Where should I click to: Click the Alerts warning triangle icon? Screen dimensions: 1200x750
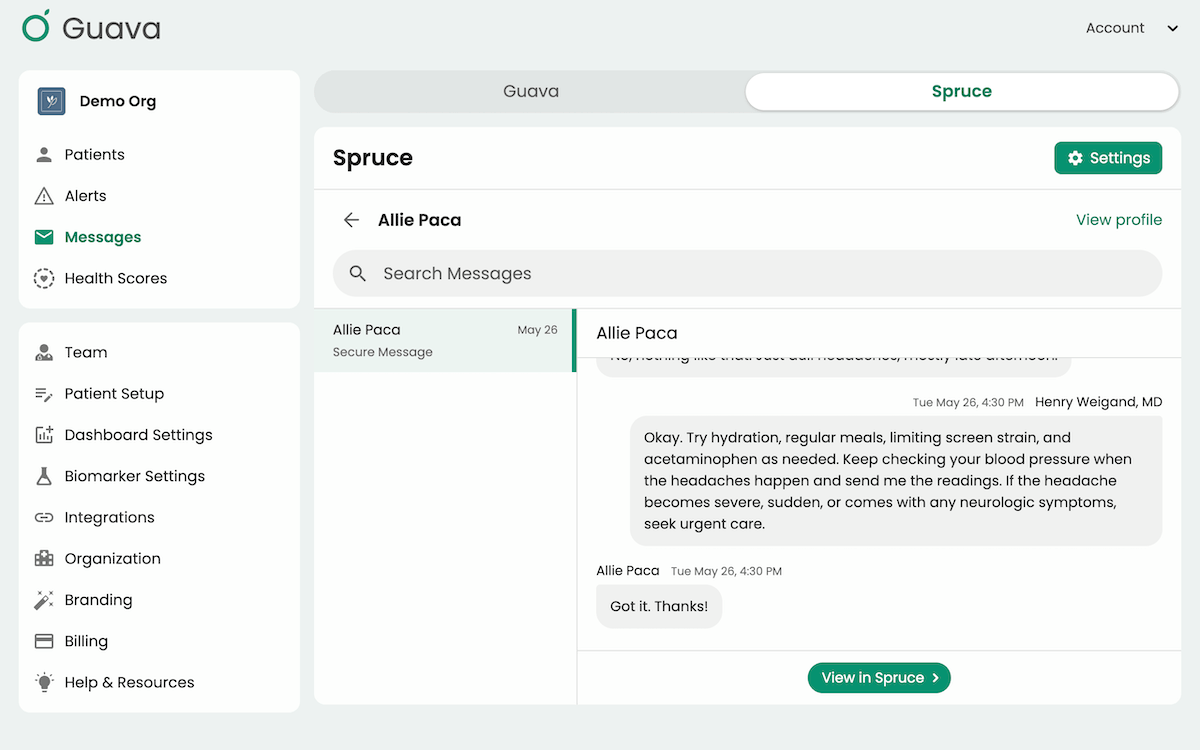coord(44,196)
